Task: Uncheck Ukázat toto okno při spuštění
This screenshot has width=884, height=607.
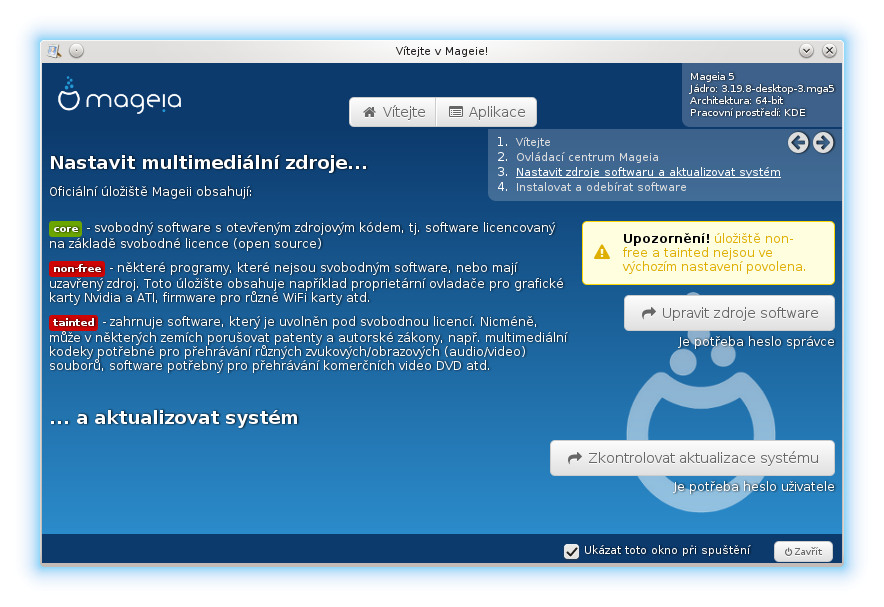Action: pos(571,551)
